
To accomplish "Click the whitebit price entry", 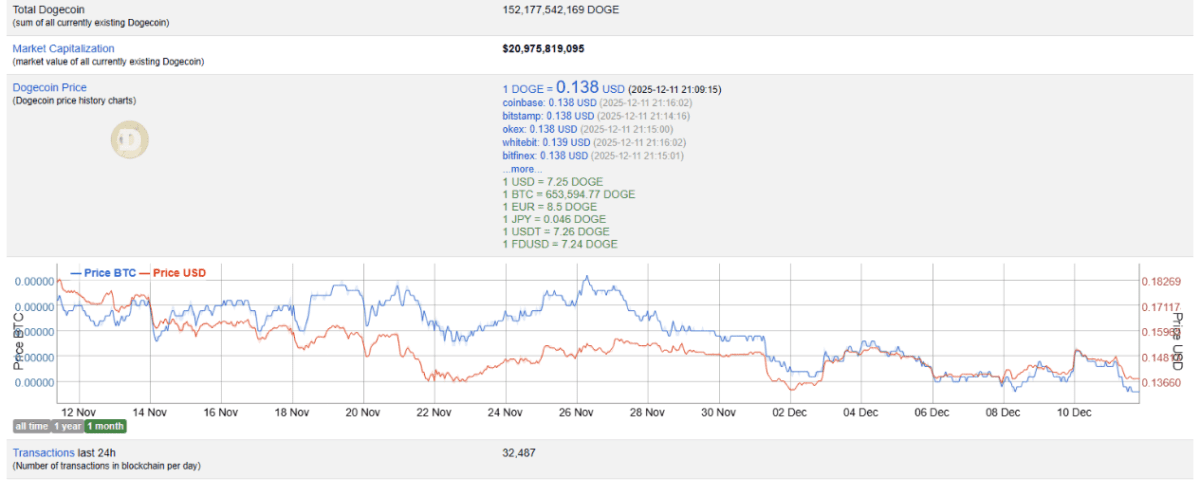I will coord(540,143).
